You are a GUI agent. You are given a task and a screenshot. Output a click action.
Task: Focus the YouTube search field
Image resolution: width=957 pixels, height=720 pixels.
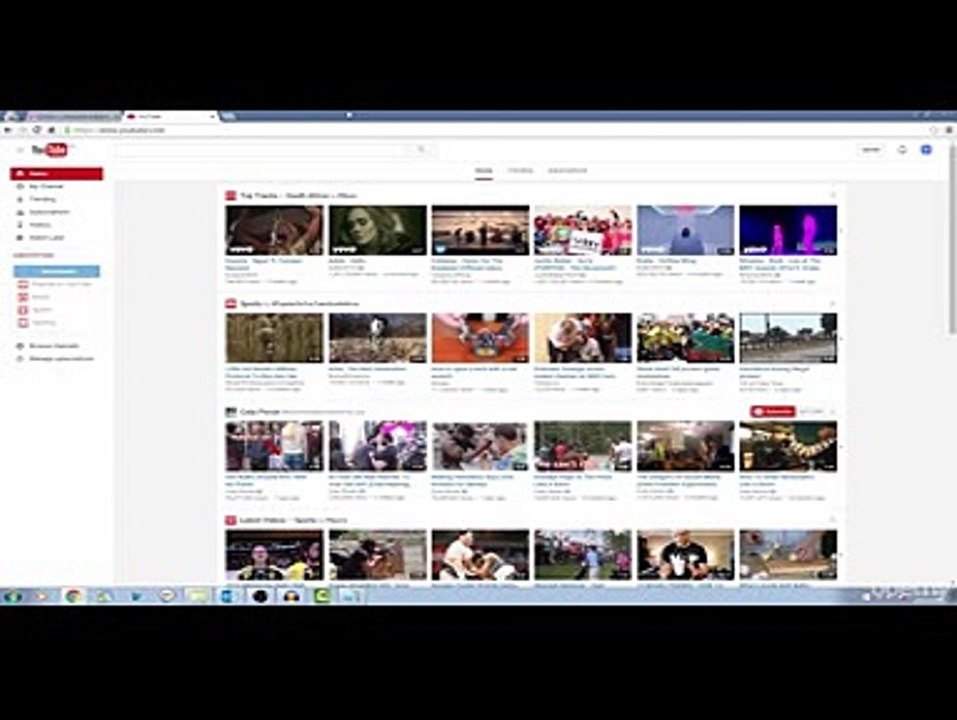click(x=262, y=149)
